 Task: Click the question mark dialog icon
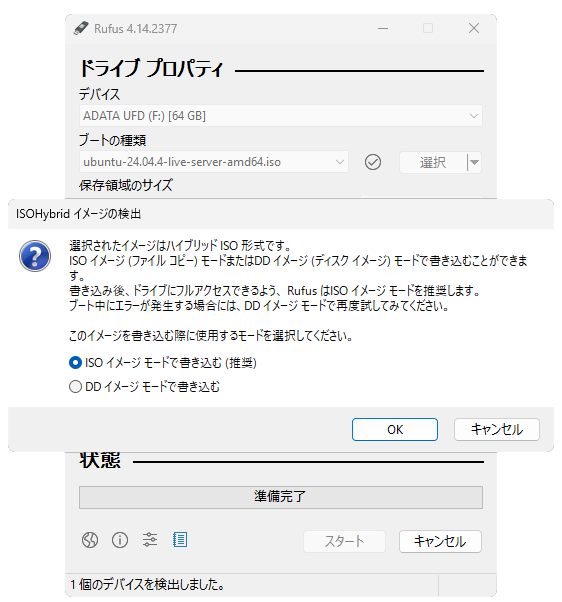point(35,256)
